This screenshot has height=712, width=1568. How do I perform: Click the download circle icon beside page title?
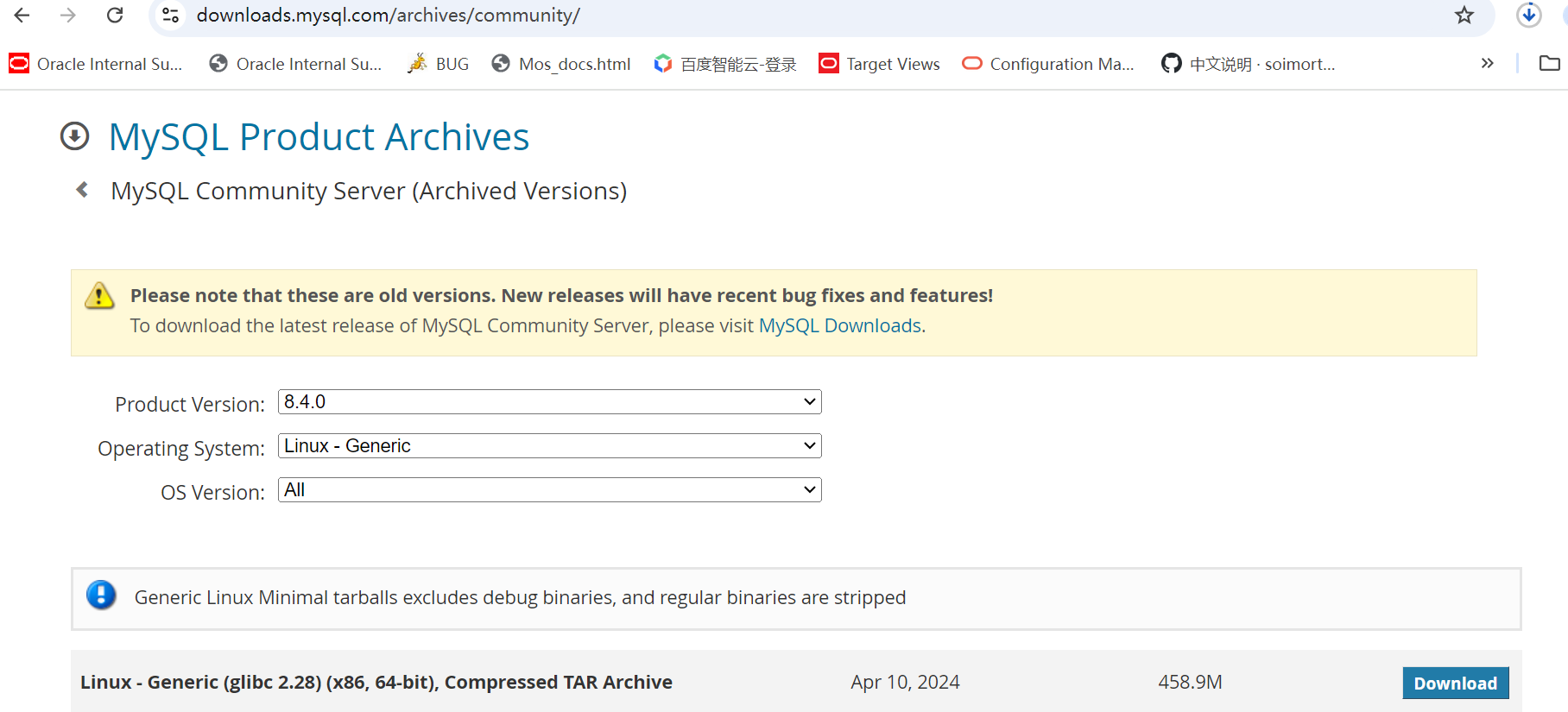75,136
